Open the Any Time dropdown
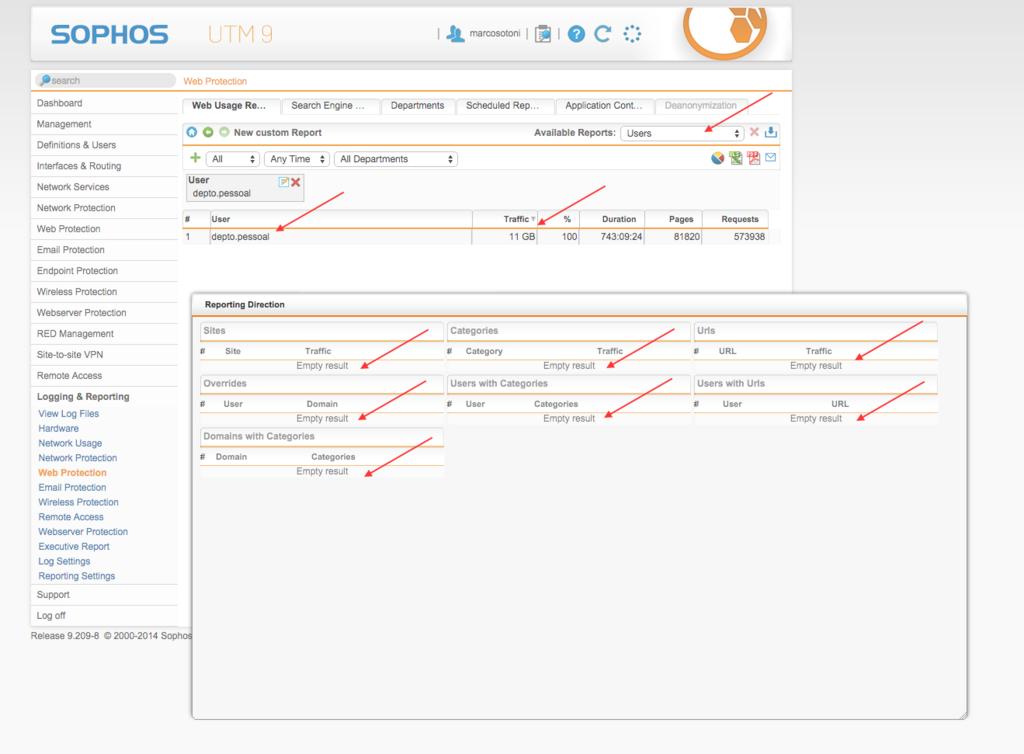Viewport: 1024px width, 754px height. 296,159
